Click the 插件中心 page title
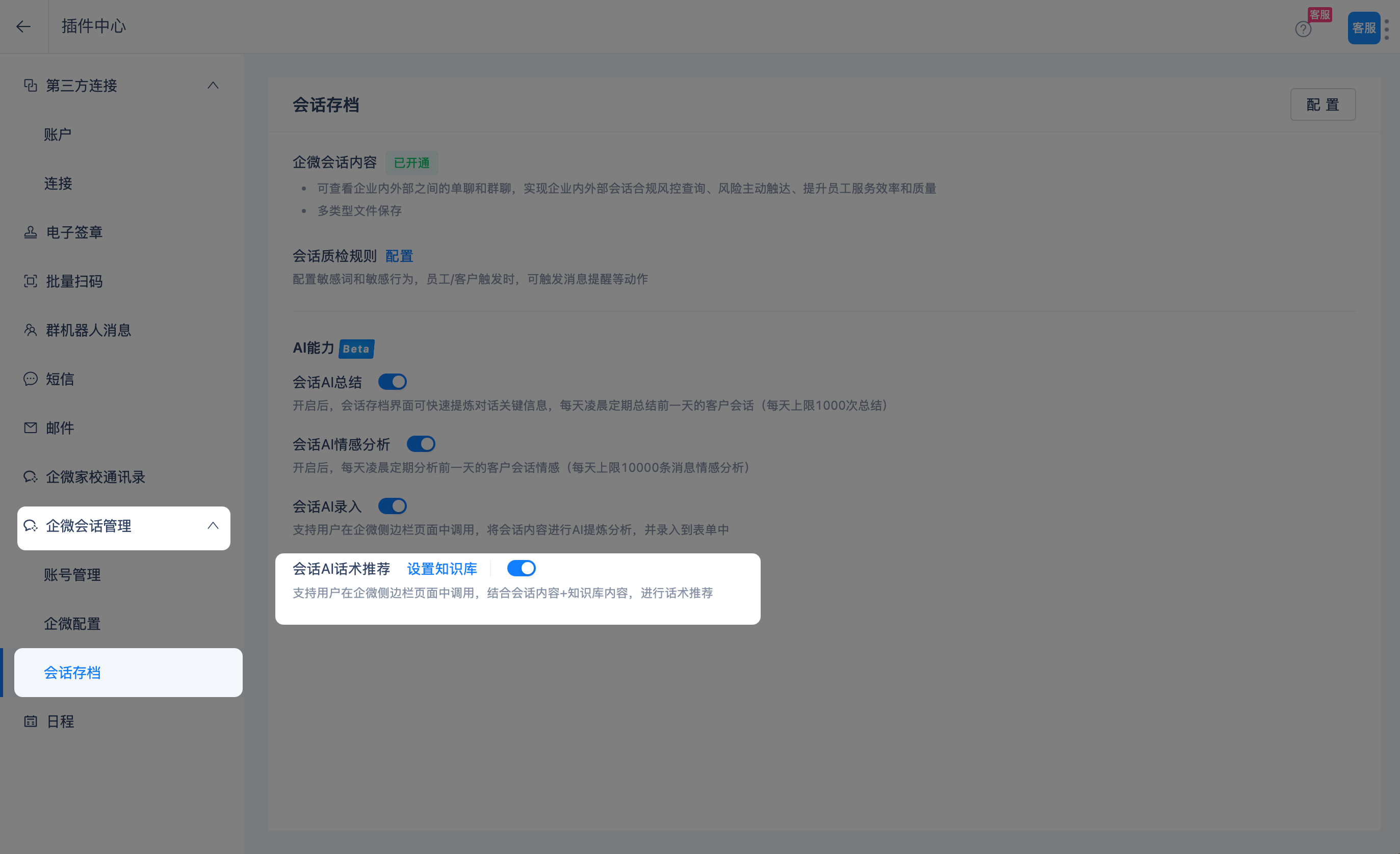 [x=94, y=26]
